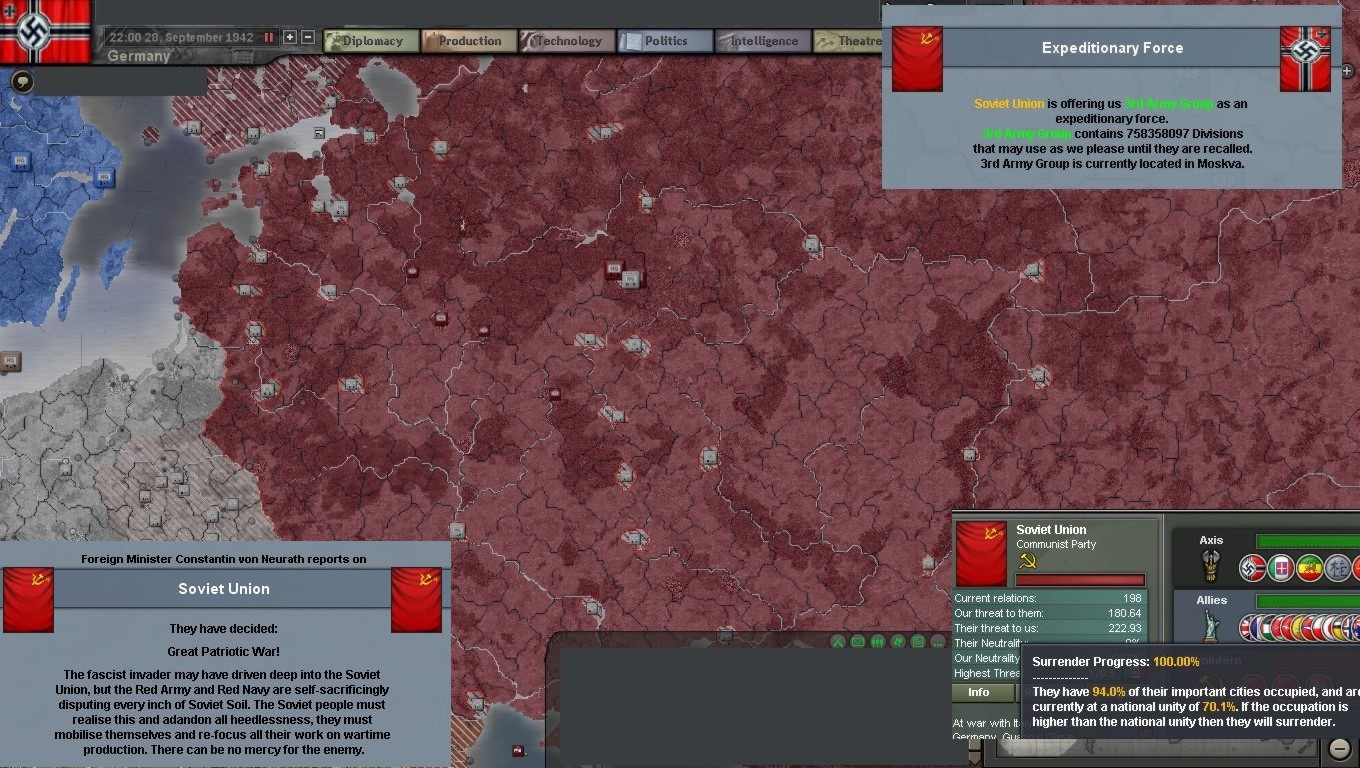The image size is (1360, 768).
Task: Click the 'Great Patriotic War!' decision text
Action: [x=224, y=651]
